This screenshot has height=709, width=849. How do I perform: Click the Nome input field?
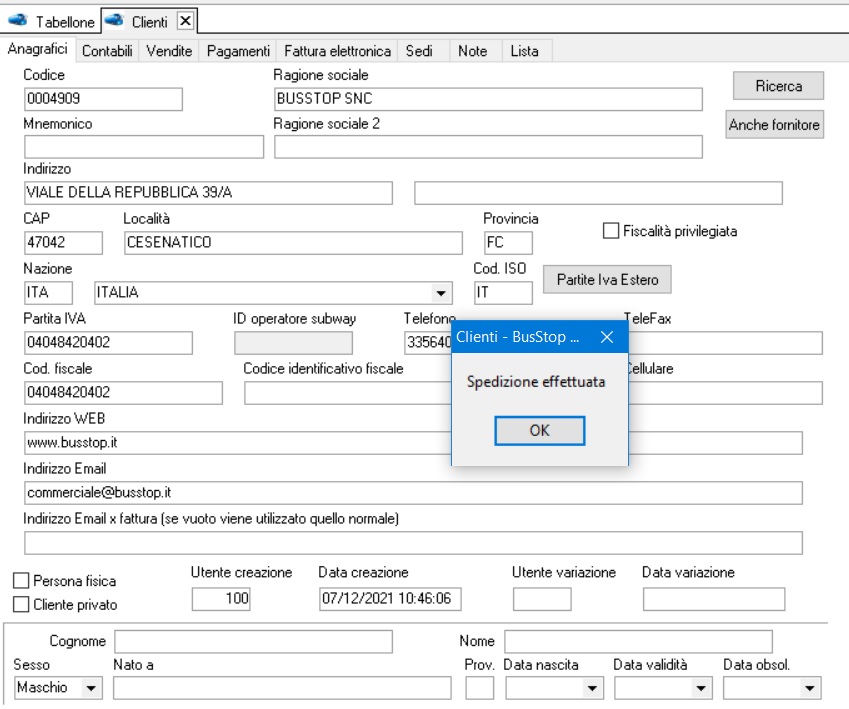click(x=638, y=641)
